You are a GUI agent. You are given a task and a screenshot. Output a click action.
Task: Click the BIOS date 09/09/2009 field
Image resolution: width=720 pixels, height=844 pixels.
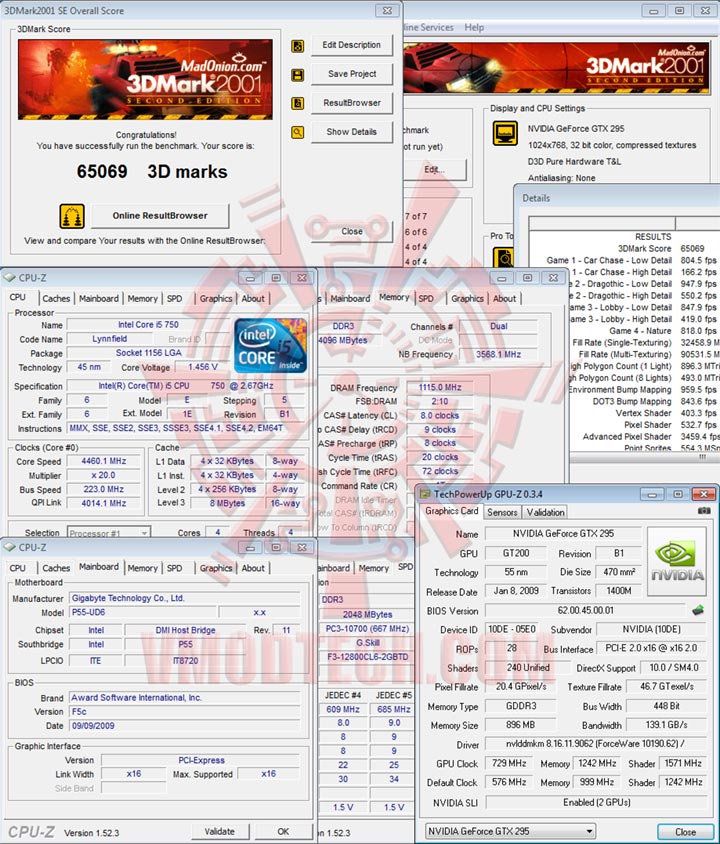point(185,726)
